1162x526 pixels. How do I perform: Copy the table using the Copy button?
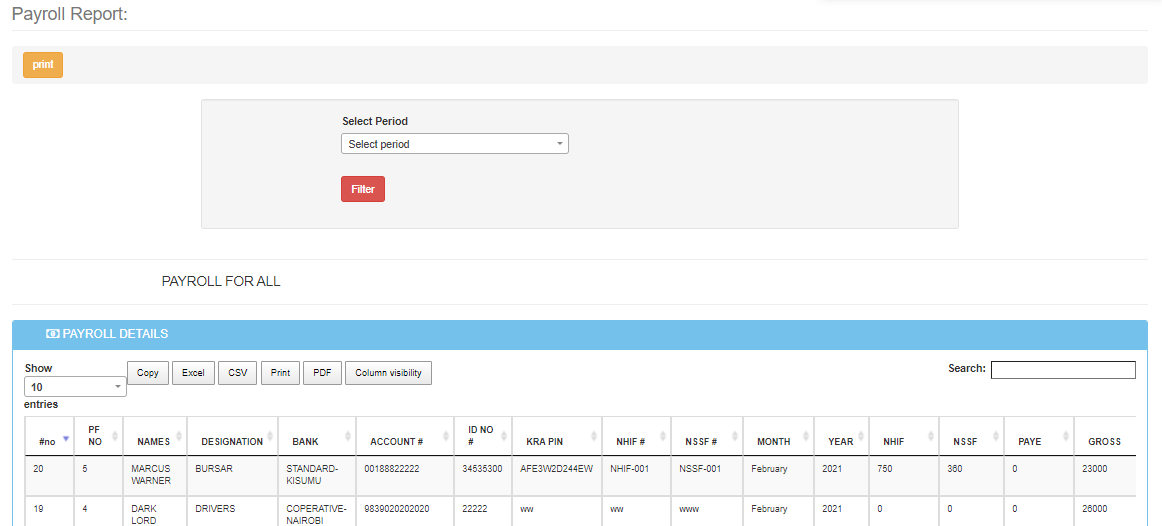tap(148, 373)
